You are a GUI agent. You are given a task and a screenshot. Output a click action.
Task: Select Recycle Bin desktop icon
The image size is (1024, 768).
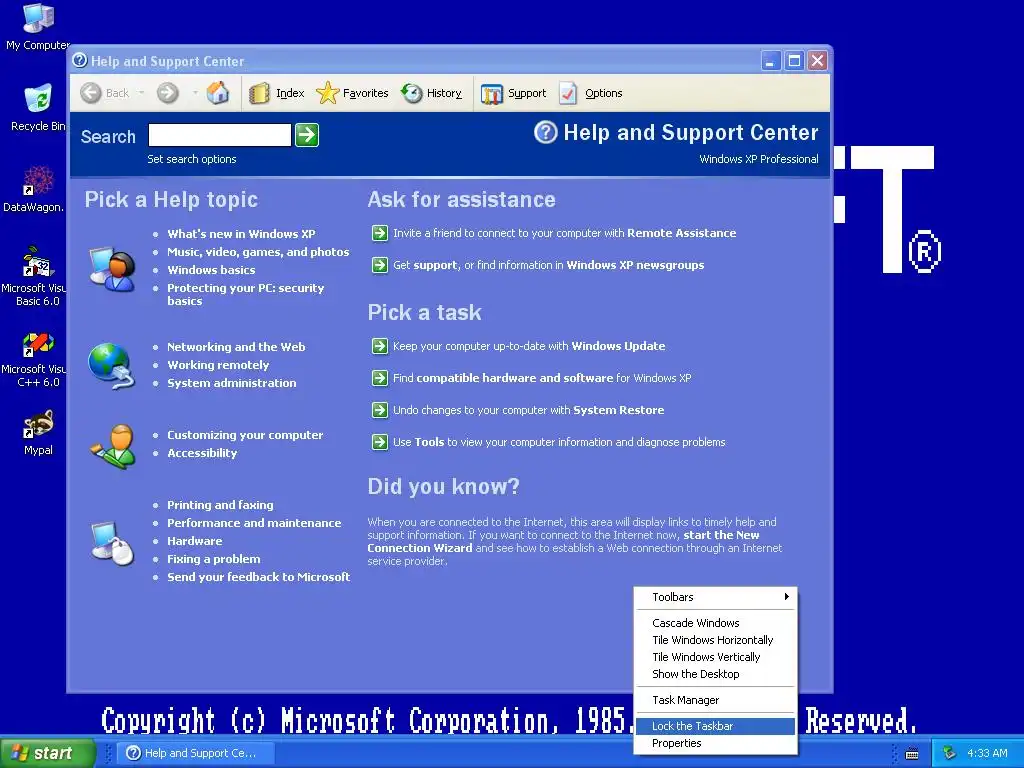[x=38, y=108]
